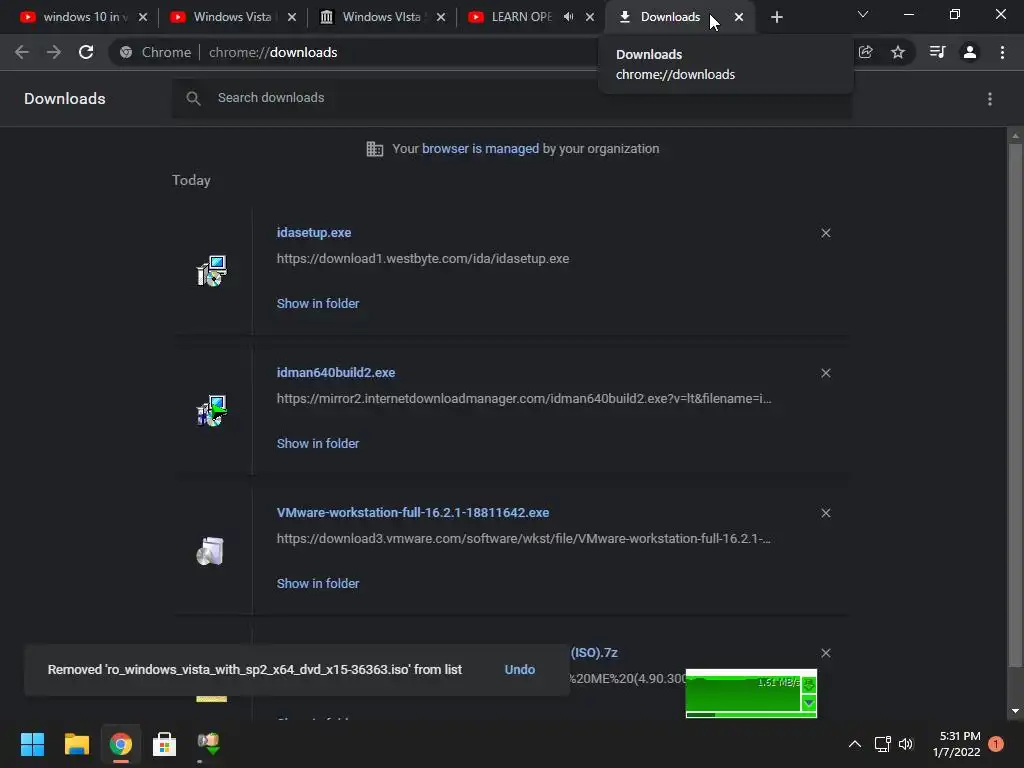
Task: Open VMware-workstation-full-16.2.1 exe link
Action: pos(413,513)
